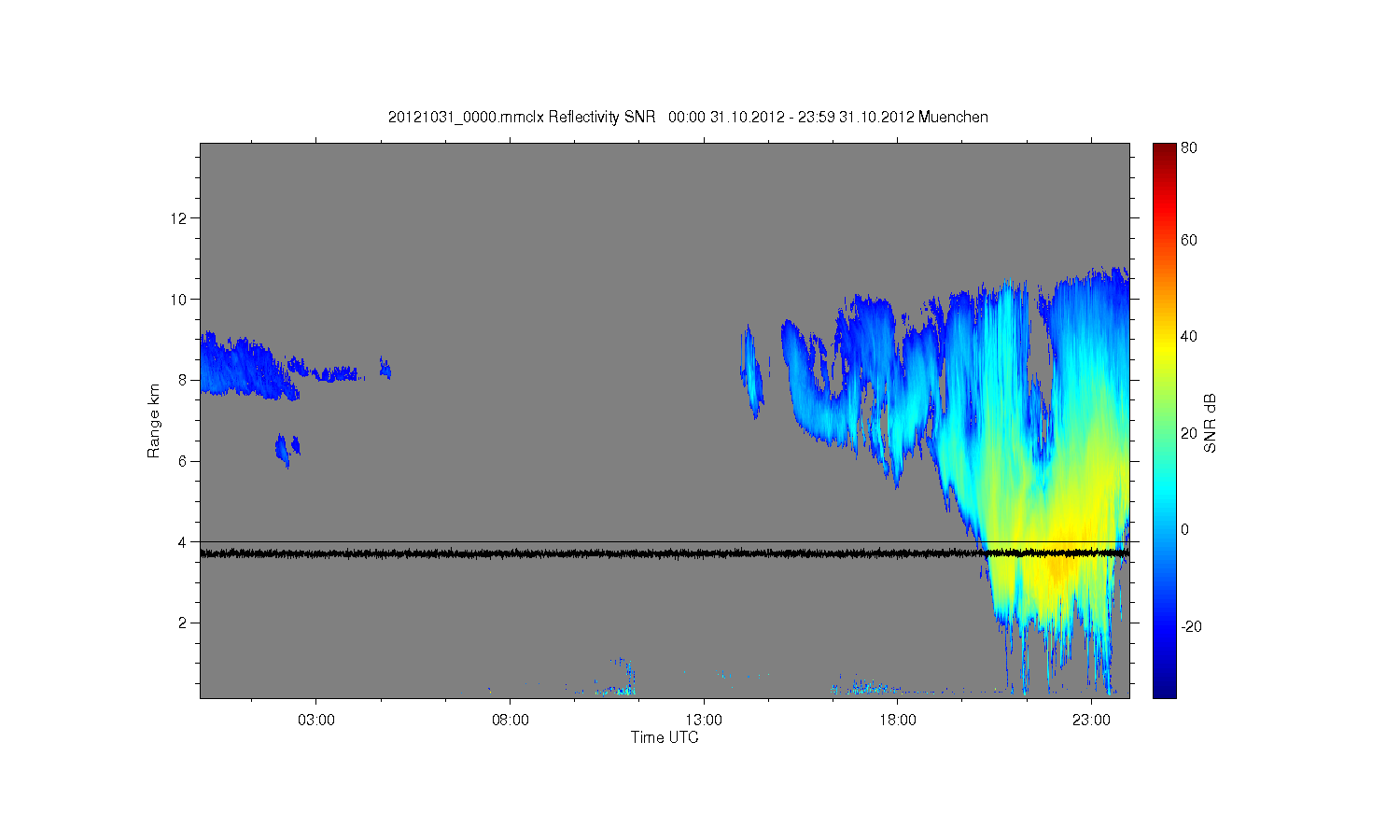The width and height of the screenshot is (1400, 840).
Task: Click the range tick label 12
Action: (x=180, y=218)
